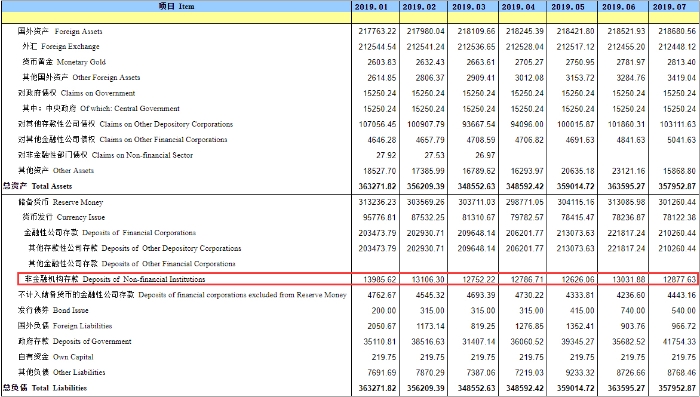The height and width of the screenshot is (397, 700).
Task: Click the Foreign Exchange row label
Action: [61, 46]
